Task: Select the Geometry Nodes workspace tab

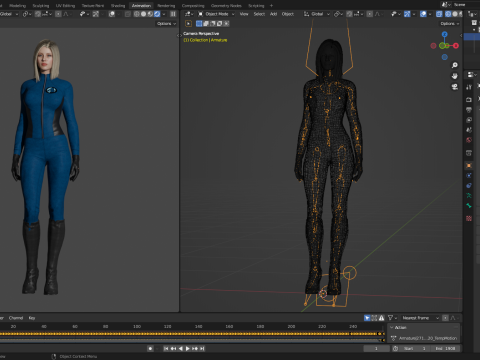Action: pos(226,6)
